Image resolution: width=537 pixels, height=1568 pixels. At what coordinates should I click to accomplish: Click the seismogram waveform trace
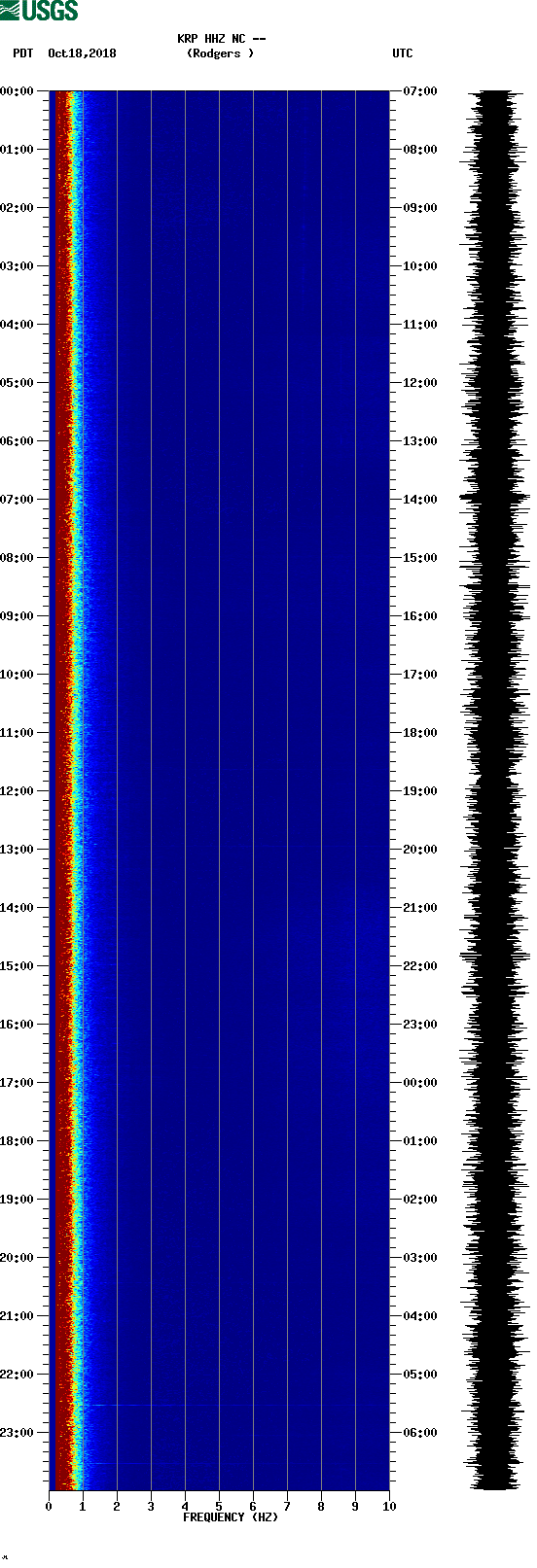tap(496, 790)
